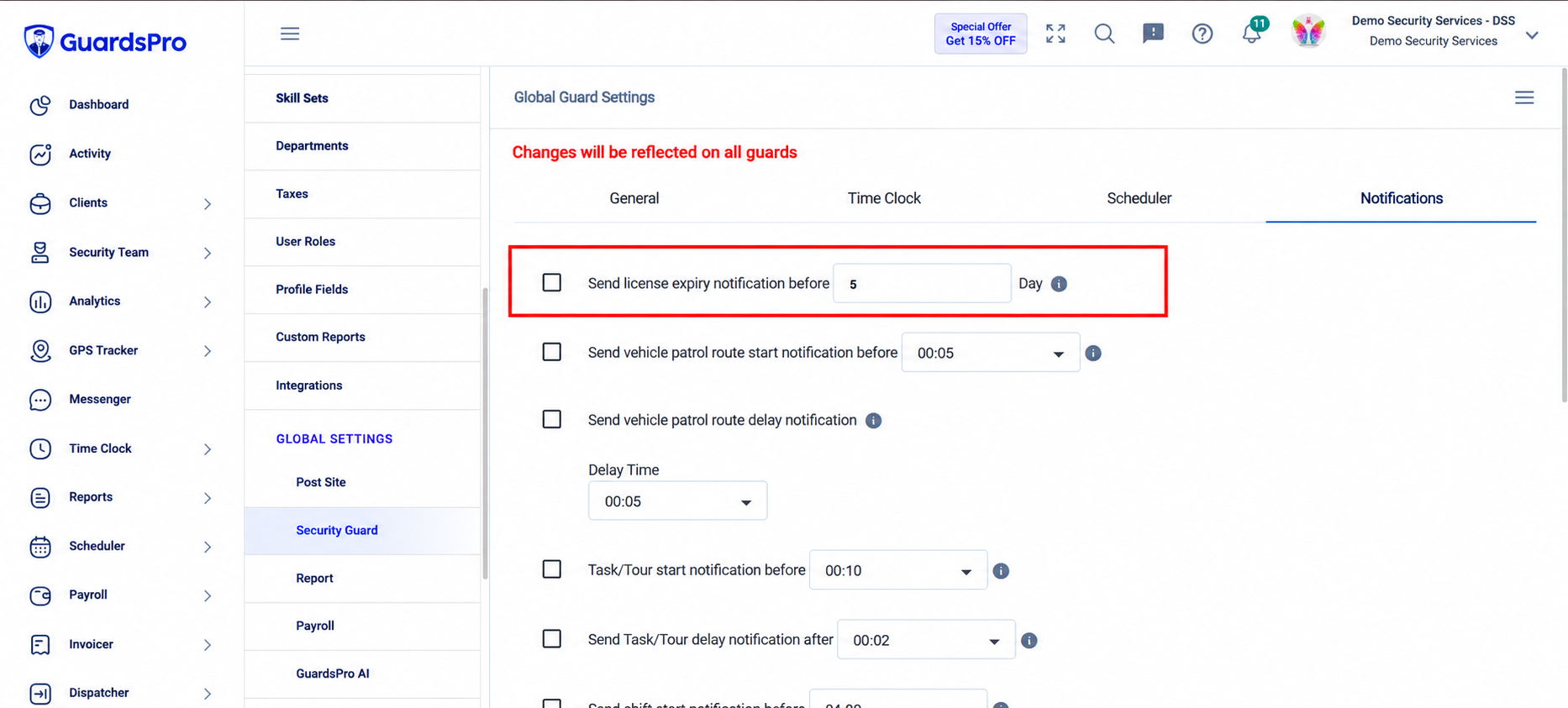
Task: Enter fullscreen mode with expand icon
Action: pos(1055,34)
